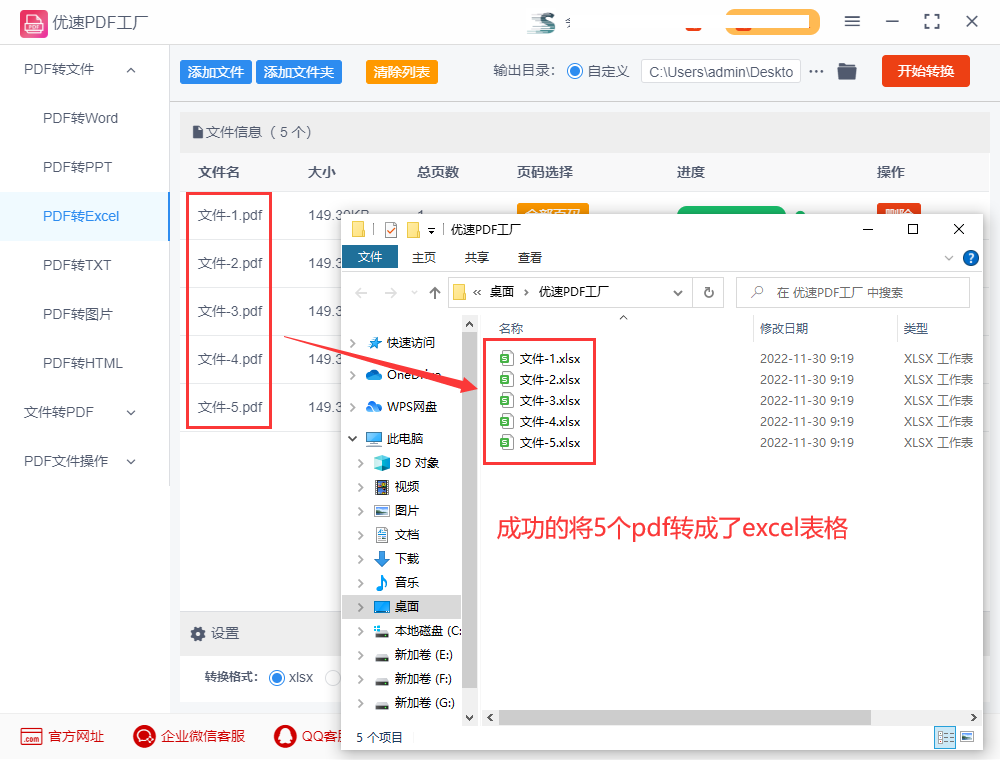
Task: Click the 文件-3.xlsx file icon
Action: pos(506,400)
